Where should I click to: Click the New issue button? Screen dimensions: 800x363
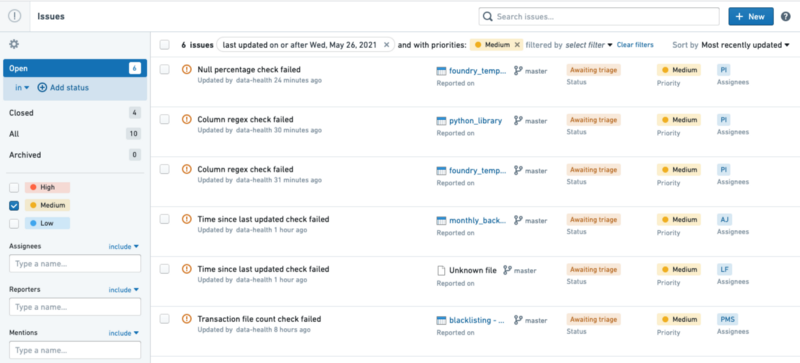click(x=751, y=16)
